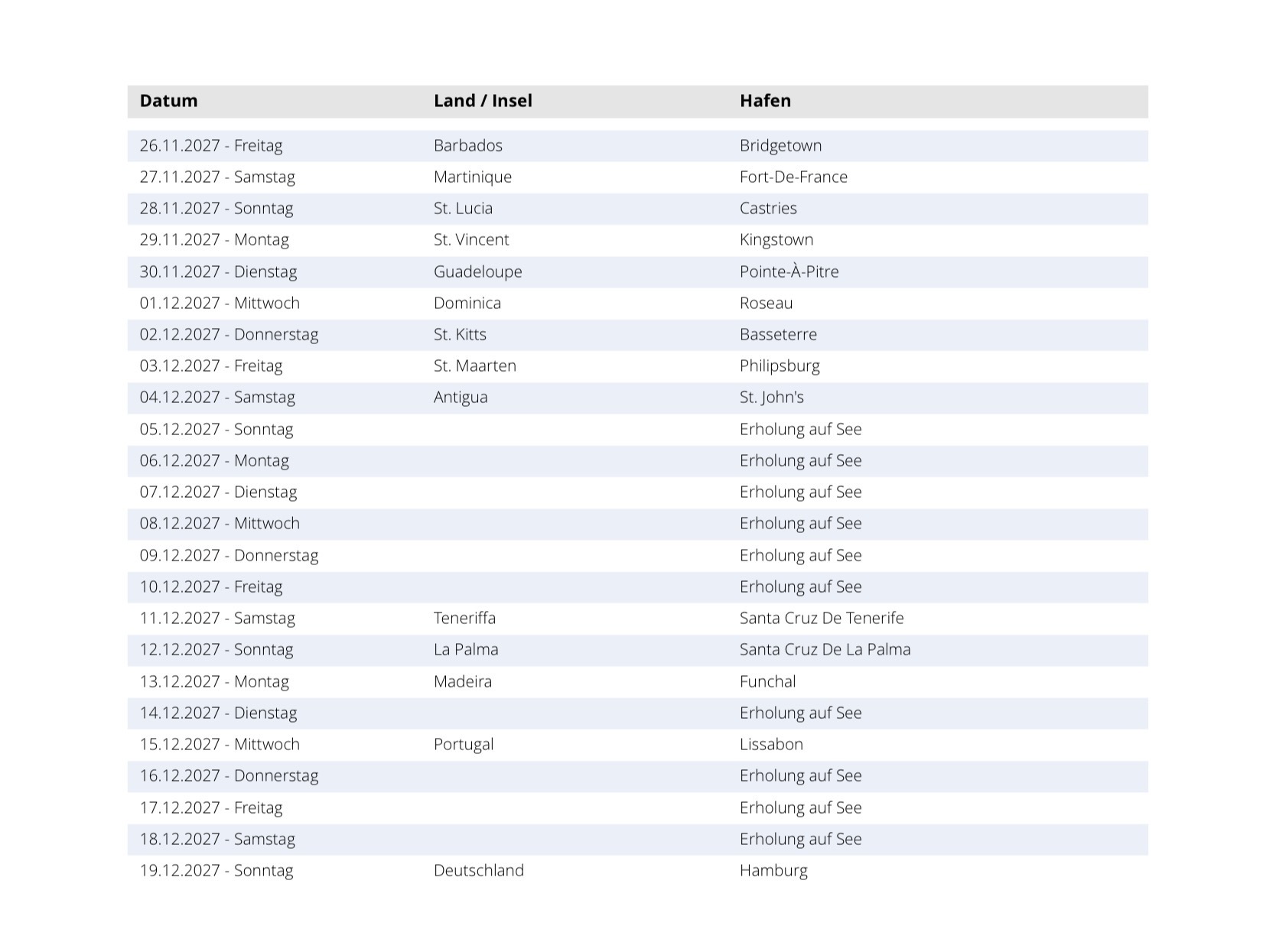This screenshot has width=1276, height=952.
Task: Click the Lissabon port entry
Action: tap(771, 744)
